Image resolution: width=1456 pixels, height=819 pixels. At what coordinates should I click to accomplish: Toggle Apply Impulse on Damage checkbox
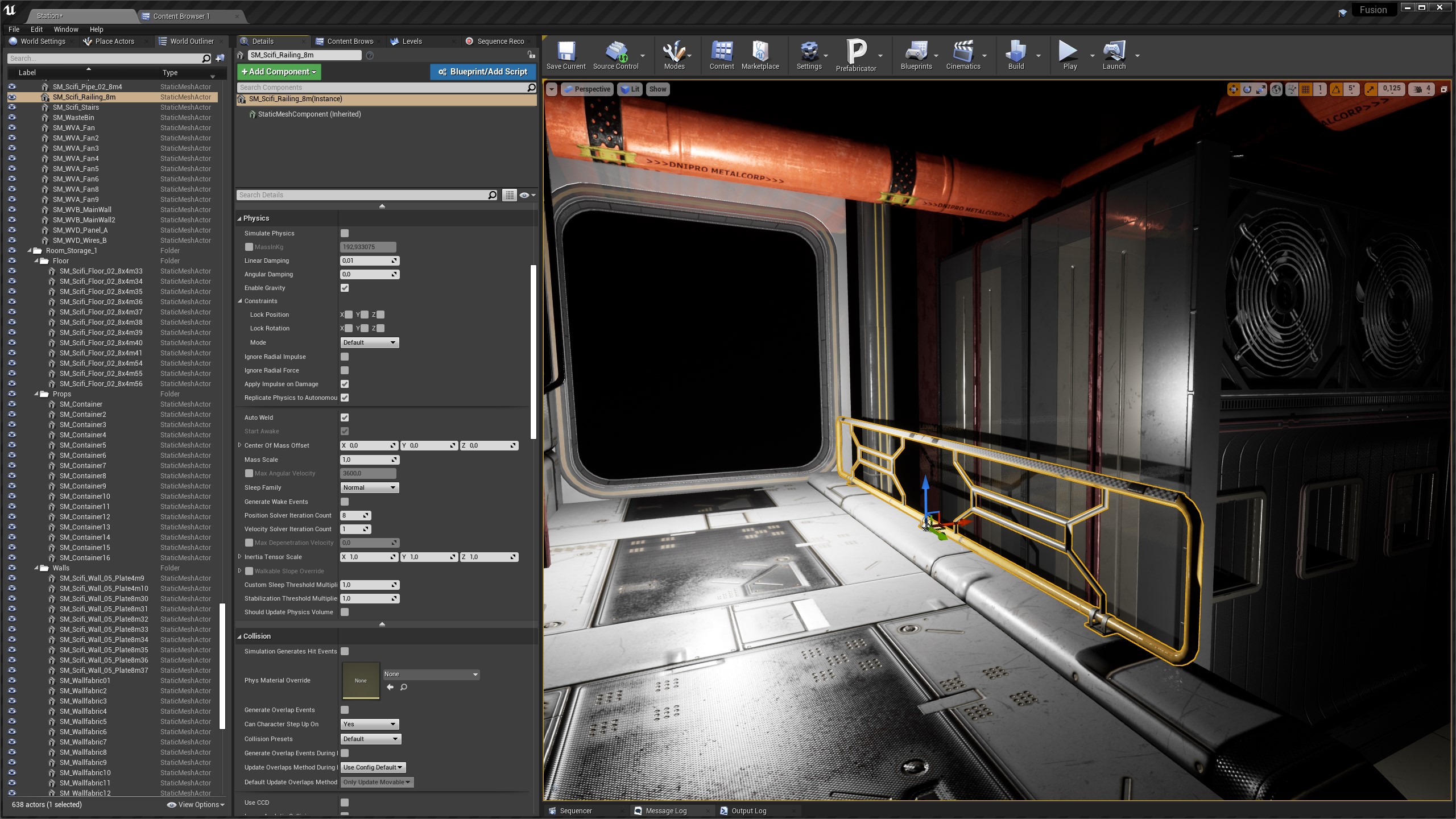click(x=345, y=384)
